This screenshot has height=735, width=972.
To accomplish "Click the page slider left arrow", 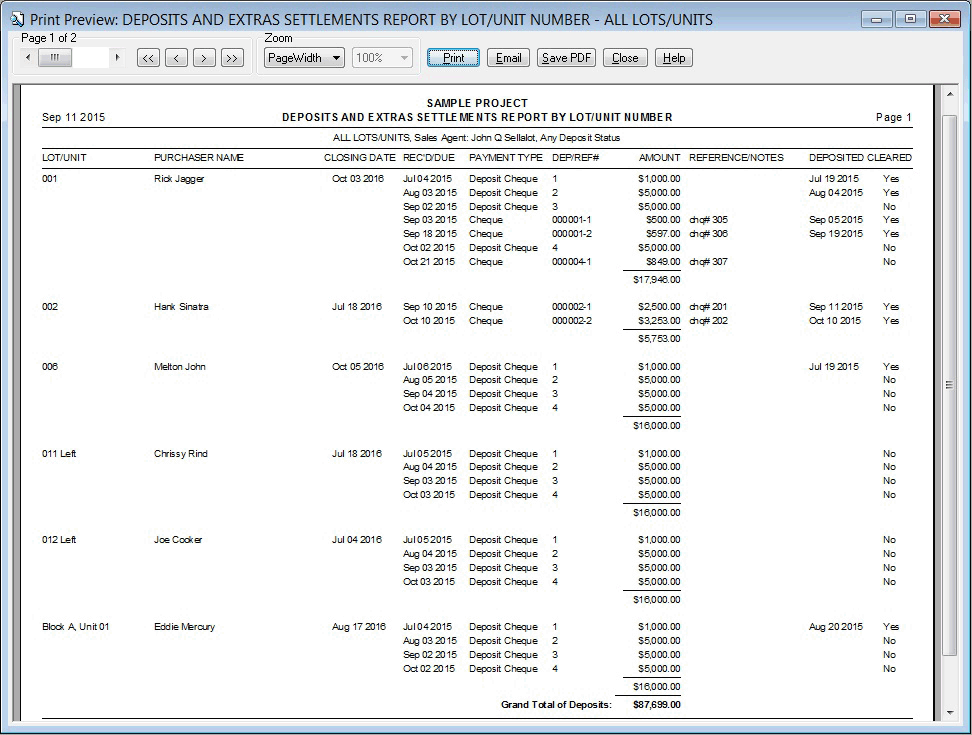I will (27, 58).
